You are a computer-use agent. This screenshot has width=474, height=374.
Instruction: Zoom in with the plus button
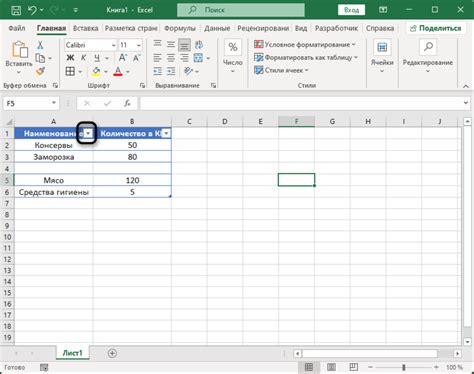click(436, 367)
